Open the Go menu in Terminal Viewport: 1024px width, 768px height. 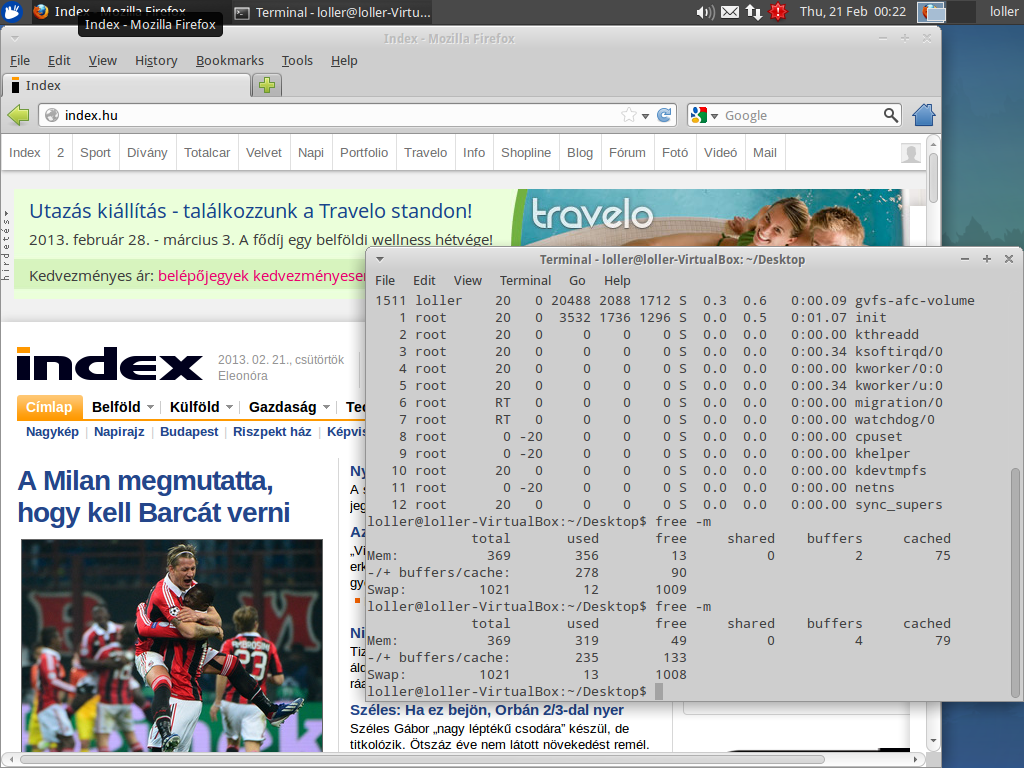click(x=577, y=281)
